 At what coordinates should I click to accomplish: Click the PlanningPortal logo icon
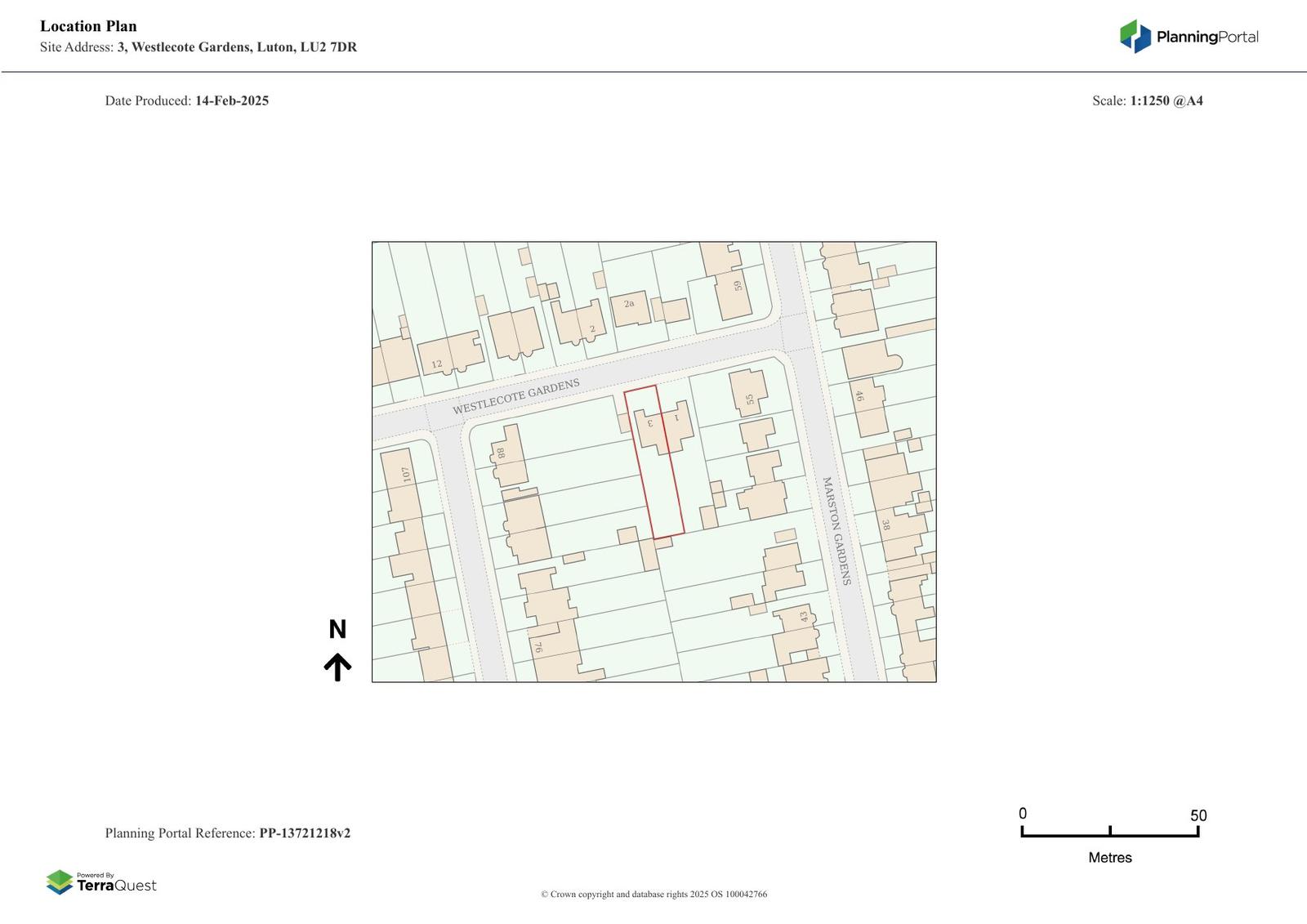[x=1135, y=37]
